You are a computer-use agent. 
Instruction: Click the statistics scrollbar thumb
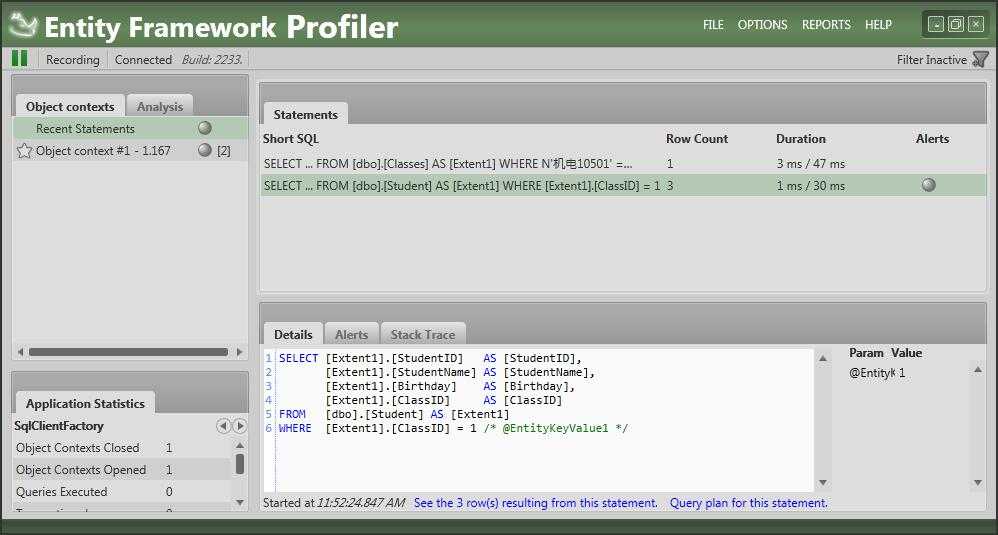[239, 463]
